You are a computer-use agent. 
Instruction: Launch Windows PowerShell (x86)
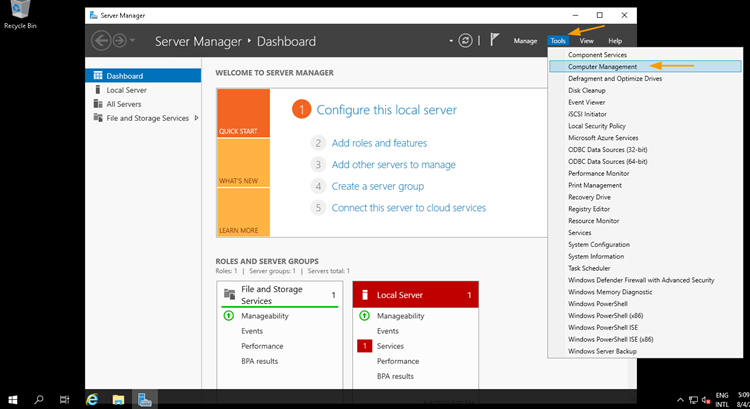(606, 316)
